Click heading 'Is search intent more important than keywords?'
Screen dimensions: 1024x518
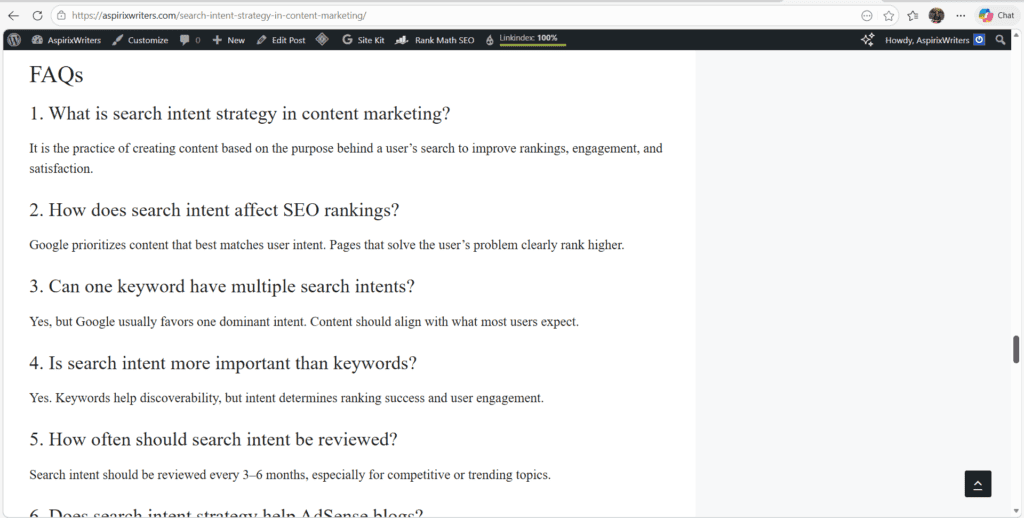223,363
